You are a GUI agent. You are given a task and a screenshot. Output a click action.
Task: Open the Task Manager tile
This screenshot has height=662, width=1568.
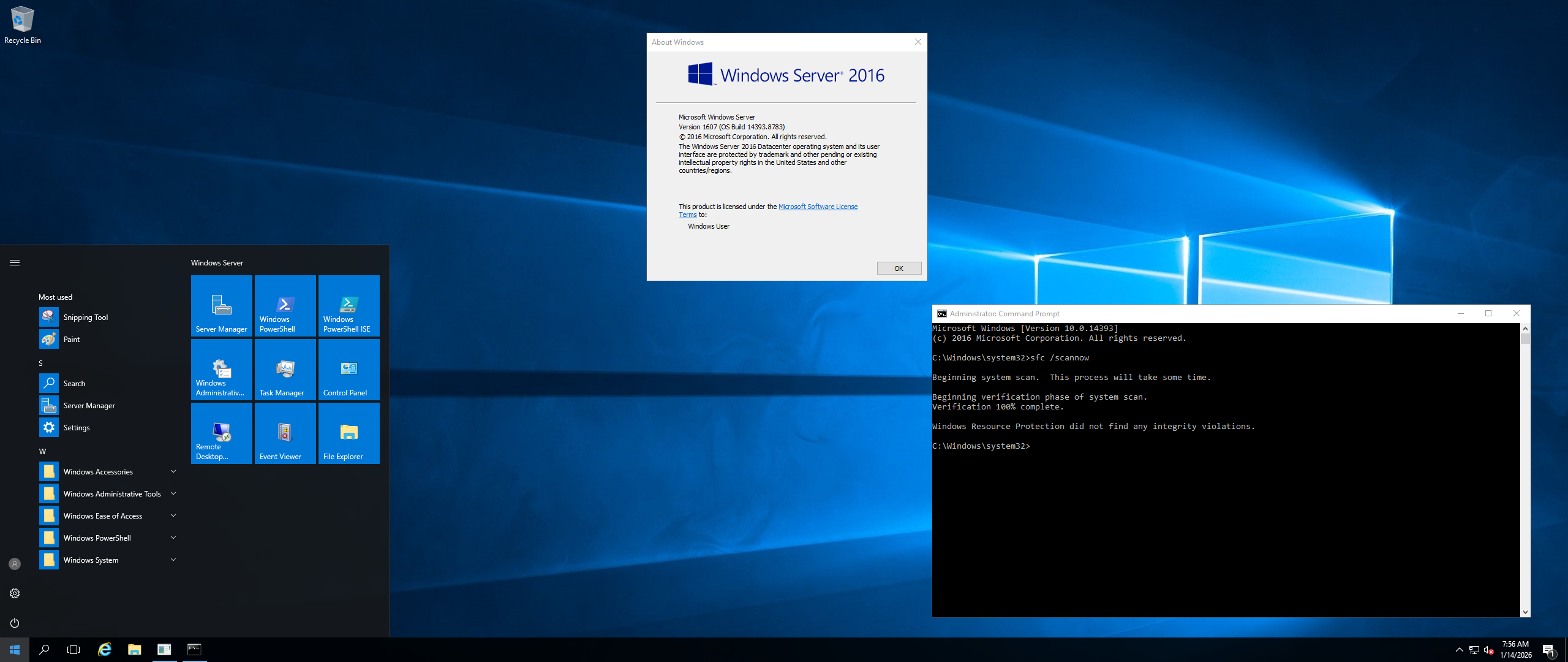(x=285, y=370)
